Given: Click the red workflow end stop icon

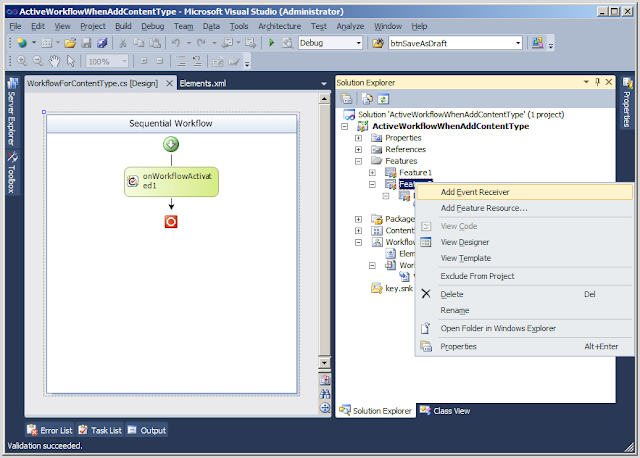Looking at the screenshot, I should pyautogui.click(x=171, y=222).
